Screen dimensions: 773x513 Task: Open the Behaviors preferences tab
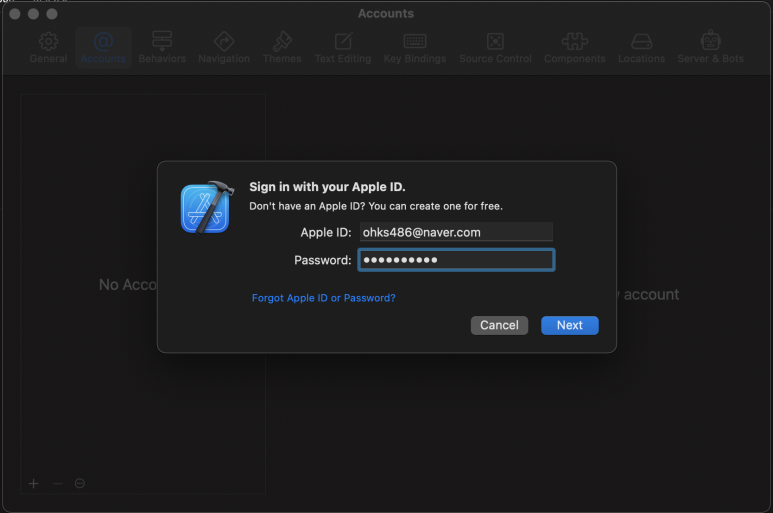click(x=162, y=48)
